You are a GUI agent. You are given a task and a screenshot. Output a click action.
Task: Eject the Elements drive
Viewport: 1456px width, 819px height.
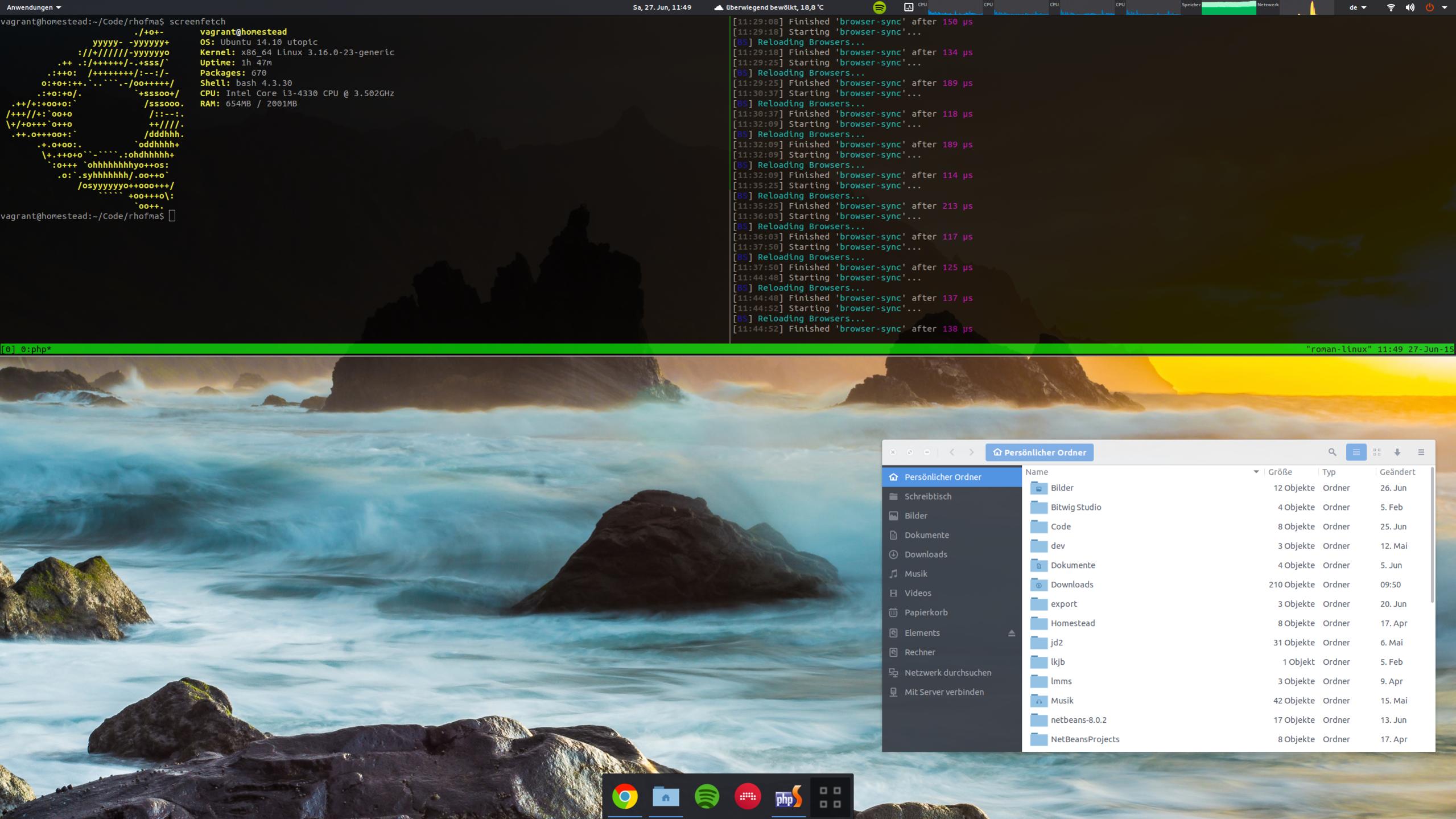[1011, 633]
